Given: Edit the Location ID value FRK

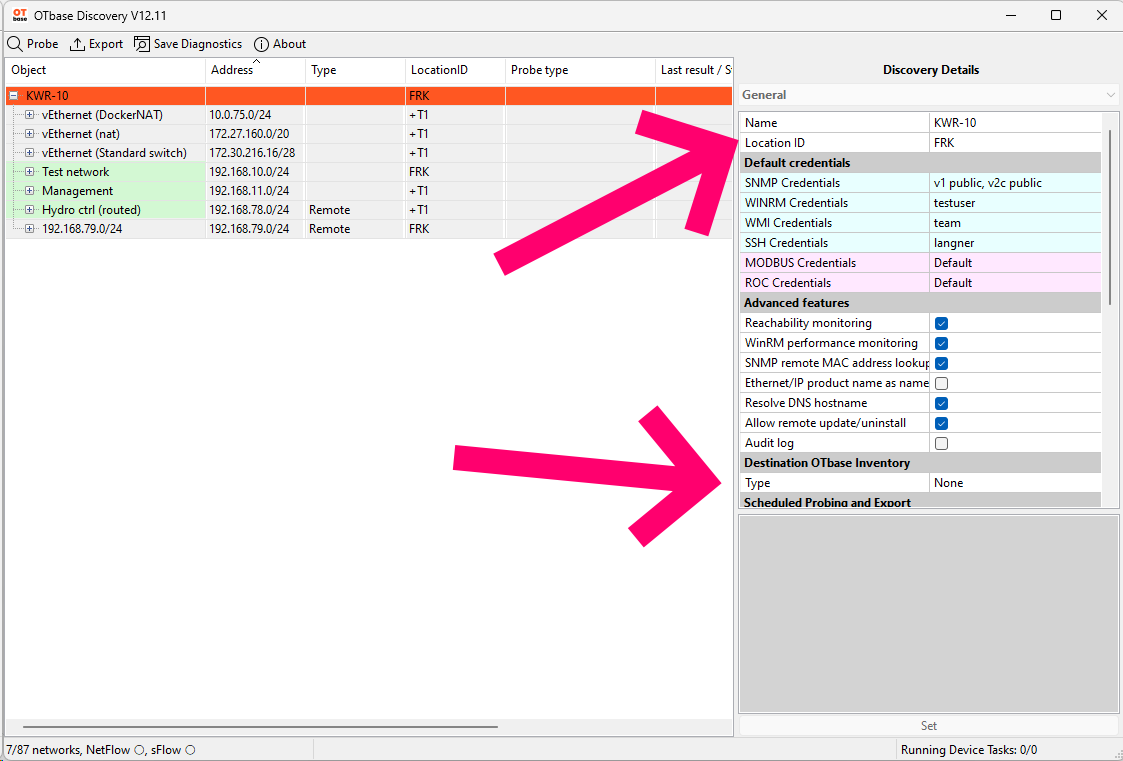Looking at the screenshot, I should [x=1015, y=143].
